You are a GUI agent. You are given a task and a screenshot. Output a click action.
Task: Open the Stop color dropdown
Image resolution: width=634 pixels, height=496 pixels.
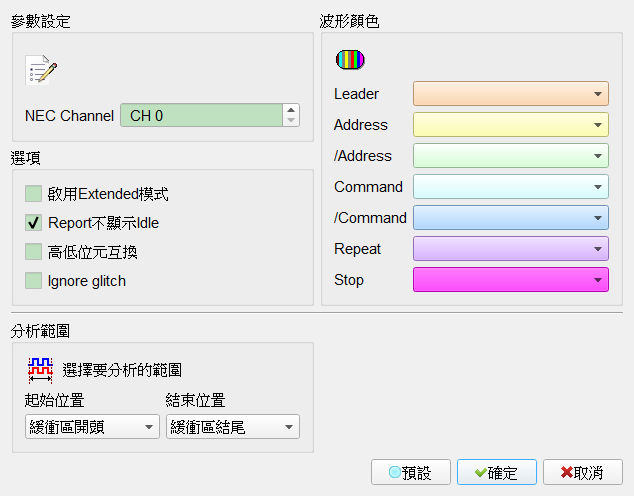(x=511, y=280)
